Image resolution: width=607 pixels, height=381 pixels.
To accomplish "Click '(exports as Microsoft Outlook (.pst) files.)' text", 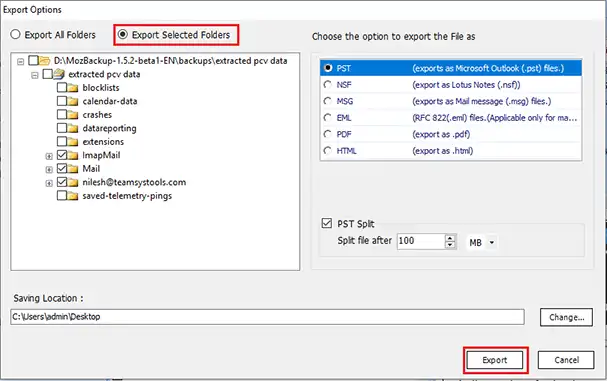I will point(488,69).
